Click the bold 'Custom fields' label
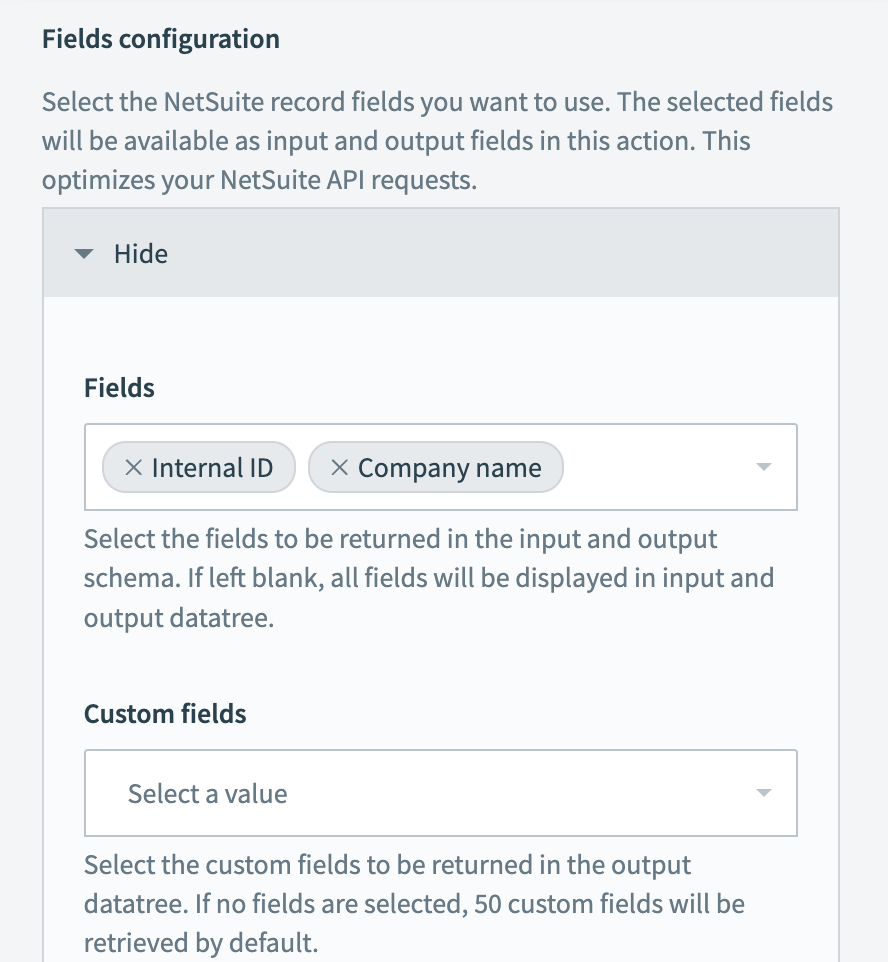 (x=165, y=714)
